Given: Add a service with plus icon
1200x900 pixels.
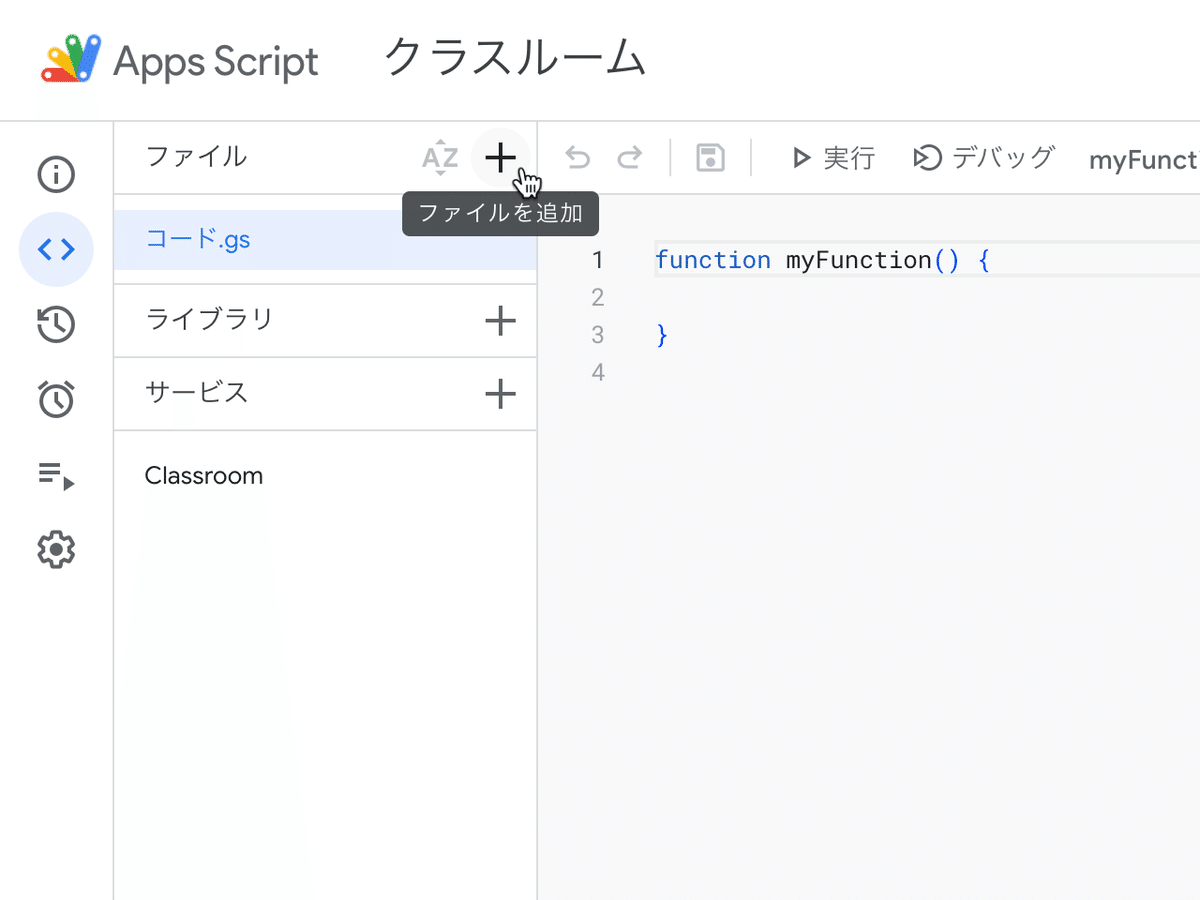Looking at the screenshot, I should tap(500, 394).
